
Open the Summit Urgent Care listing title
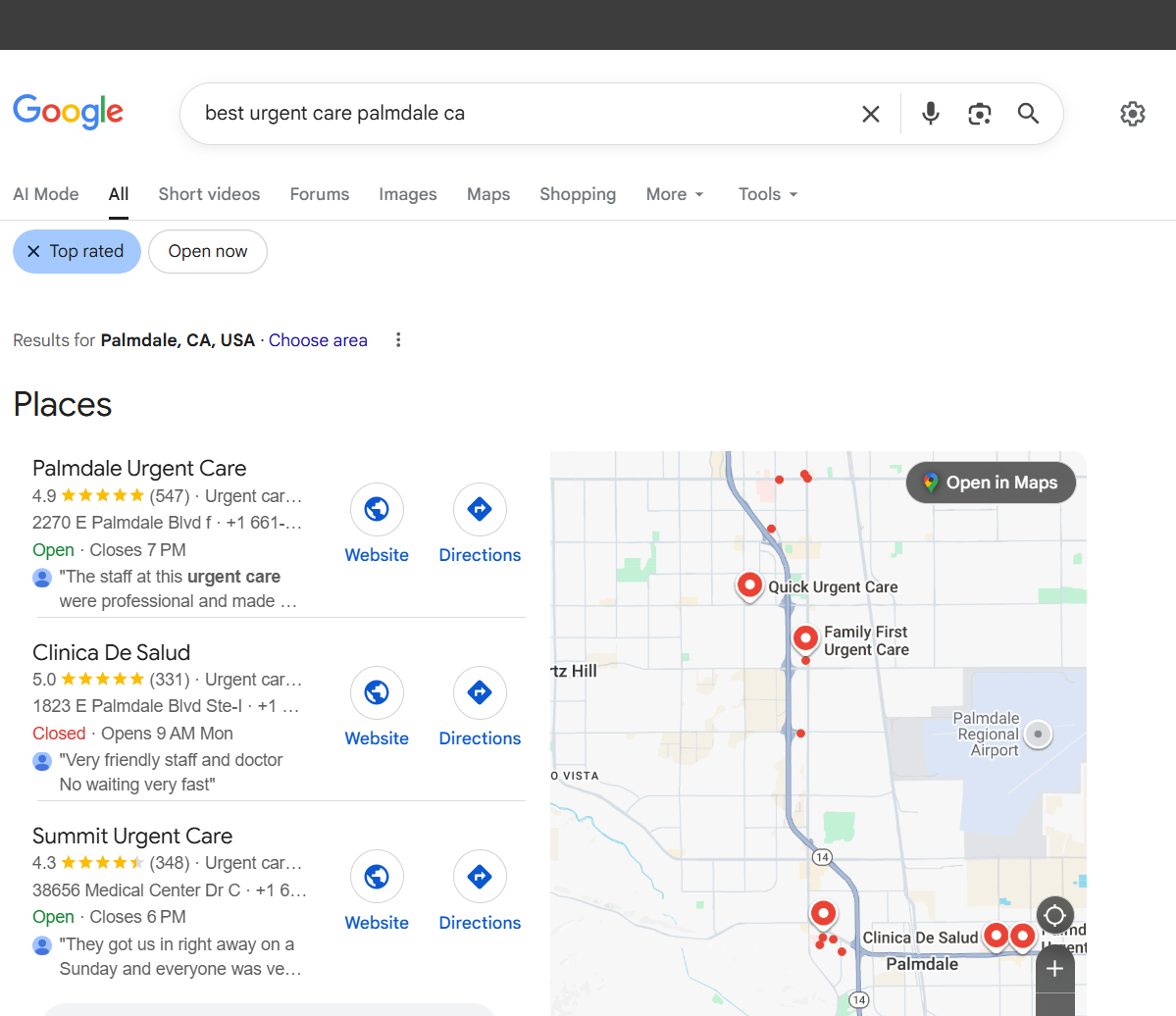point(132,836)
